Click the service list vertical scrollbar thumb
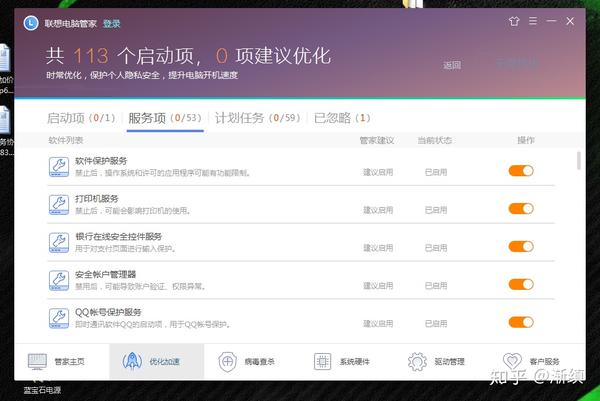Image resolution: width=600 pixels, height=401 pixels. pos(579,161)
